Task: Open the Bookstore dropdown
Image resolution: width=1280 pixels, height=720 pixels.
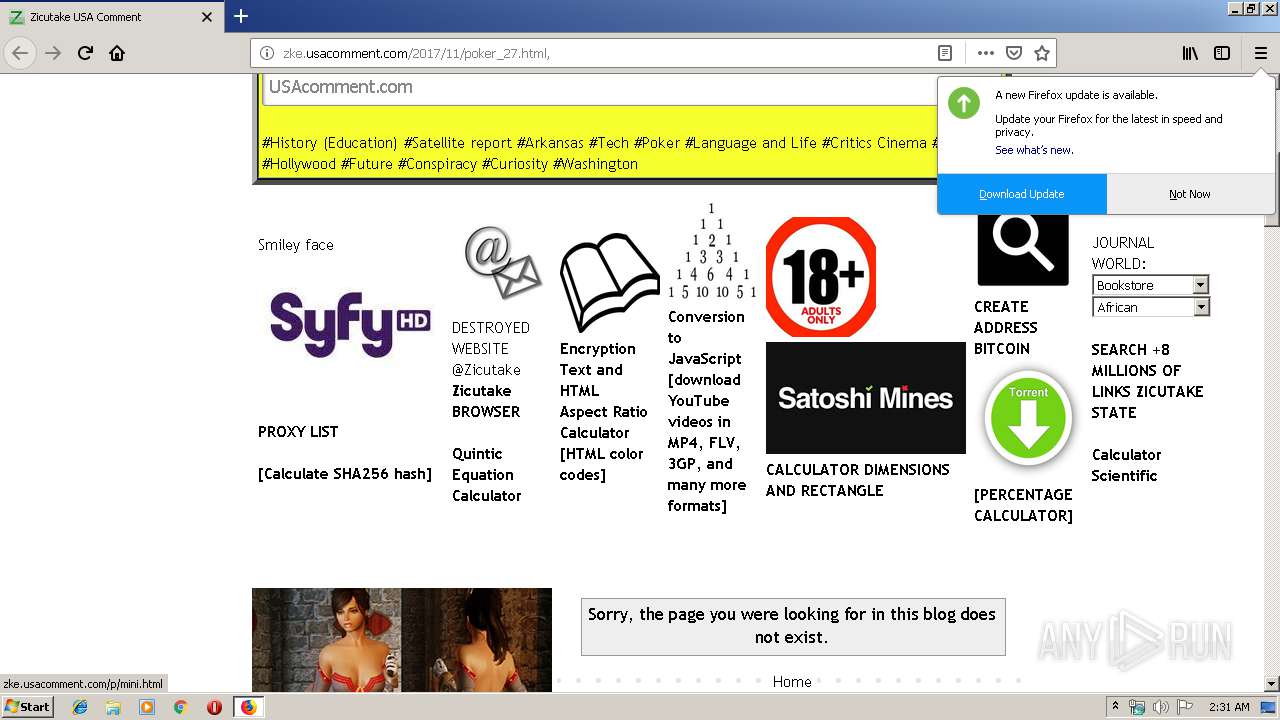Action: (x=1150, y=285)
